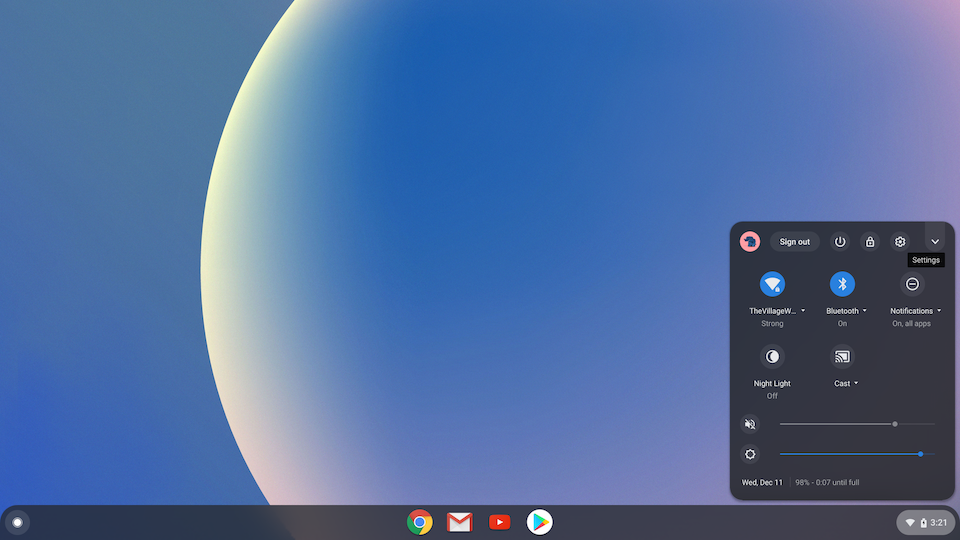Open the launcher circle button on the shelf
The image size is (960, 540).
(x=17, y=522)
